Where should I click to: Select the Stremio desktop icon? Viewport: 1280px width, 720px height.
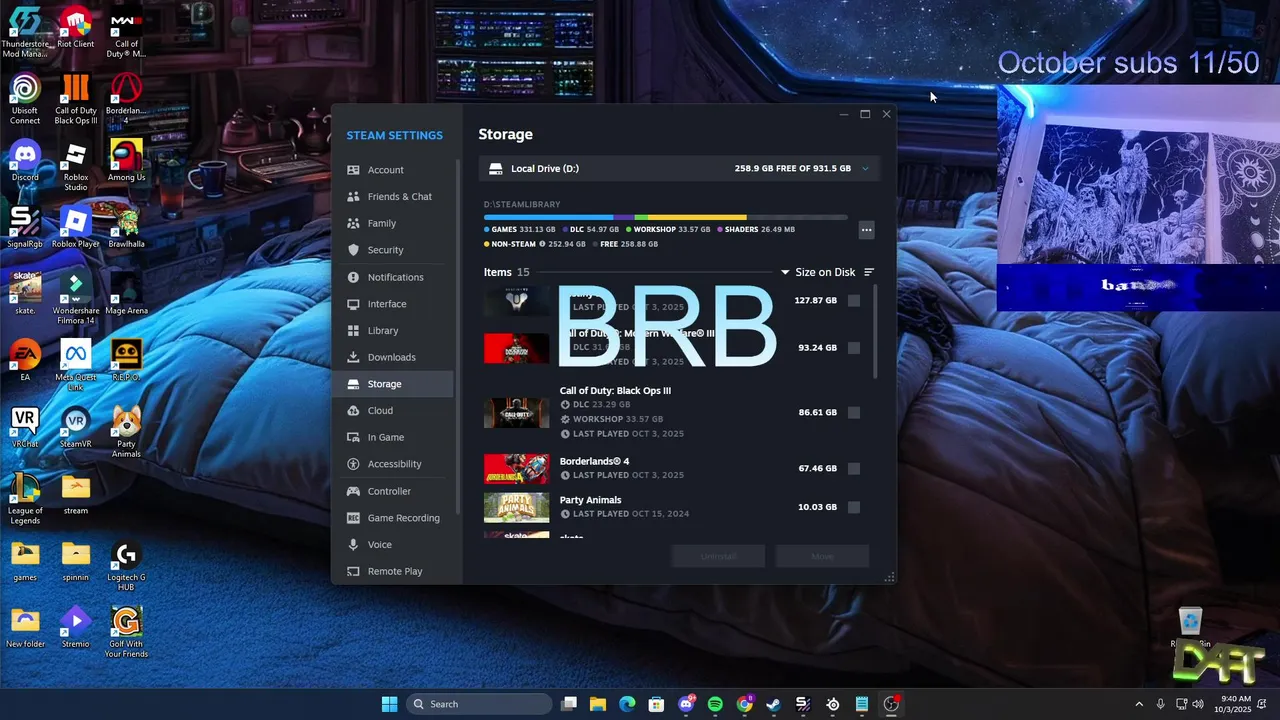point(76,628)
